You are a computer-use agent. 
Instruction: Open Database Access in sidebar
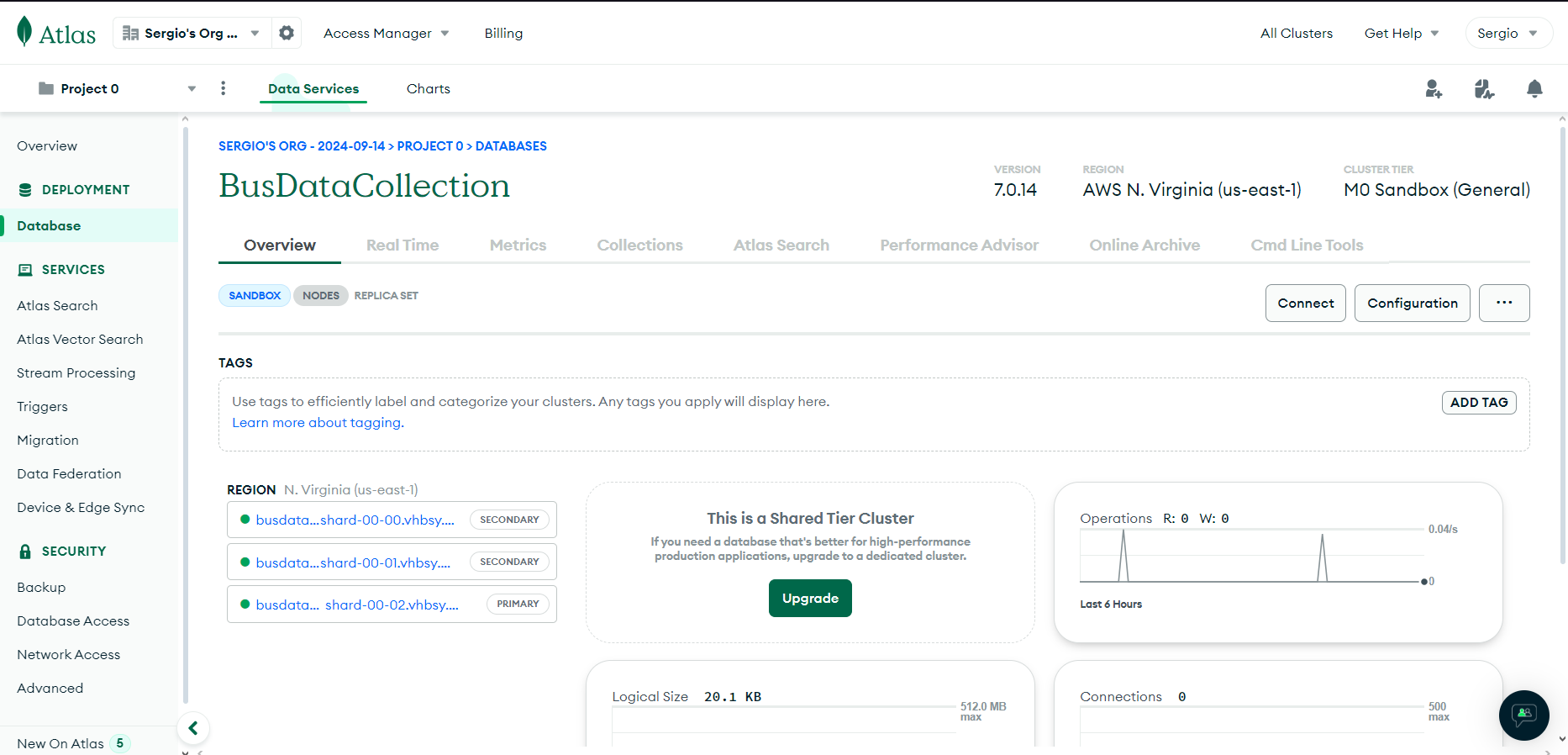73,620
